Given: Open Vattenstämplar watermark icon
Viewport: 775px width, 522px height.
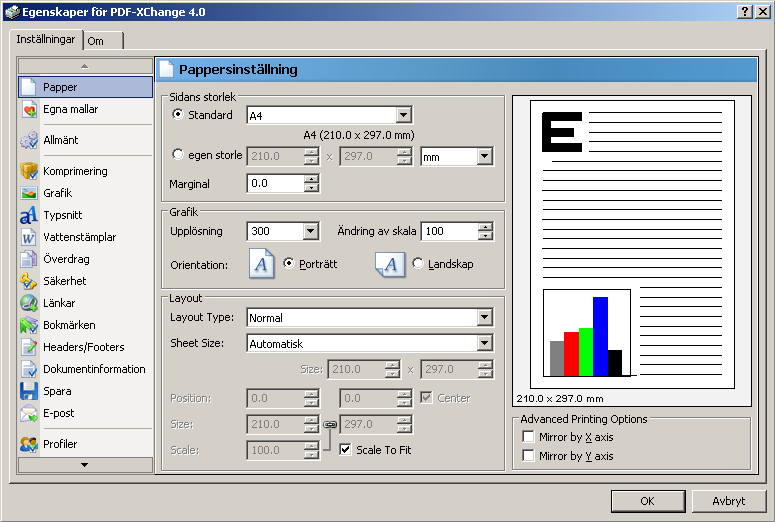Looking at the screenshot, I should point(29,237).
